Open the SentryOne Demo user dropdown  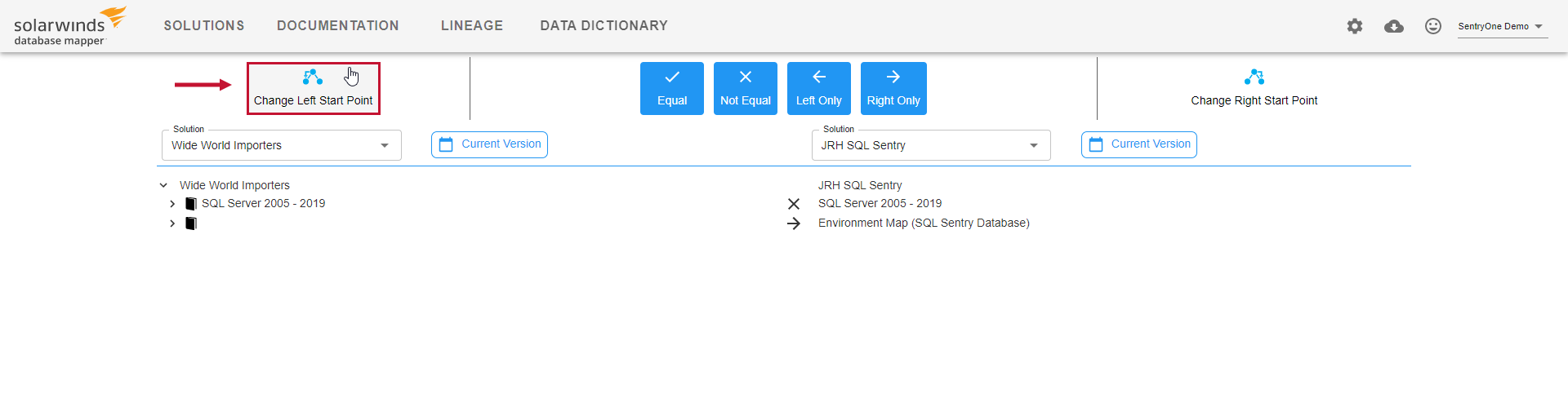pyautogui.click(x=1501, y=26)
